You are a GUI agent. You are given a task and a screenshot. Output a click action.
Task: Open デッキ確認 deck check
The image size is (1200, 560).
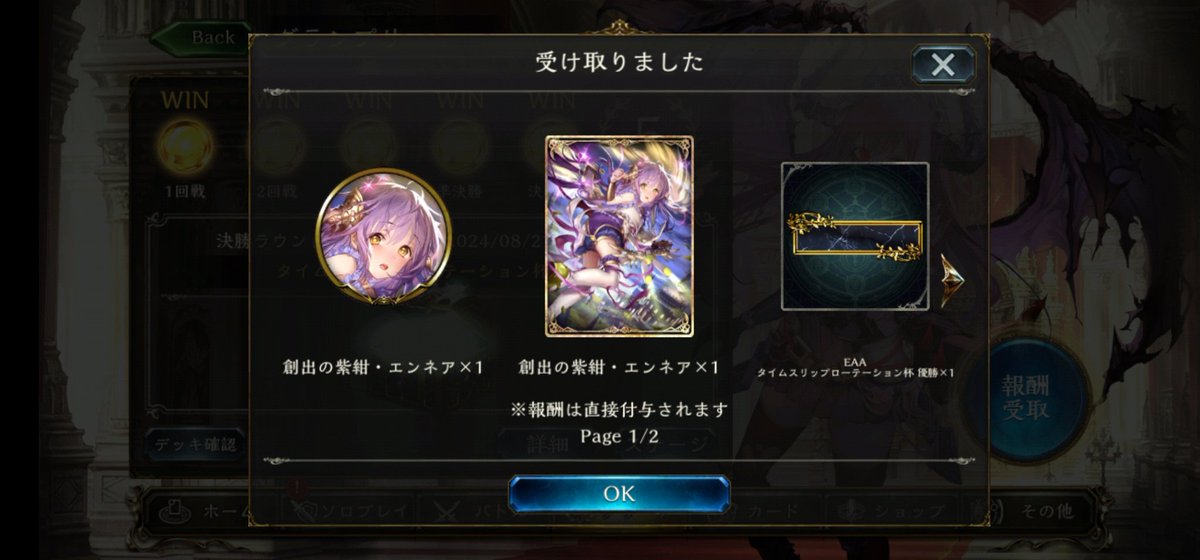click(x=194, y=444)
